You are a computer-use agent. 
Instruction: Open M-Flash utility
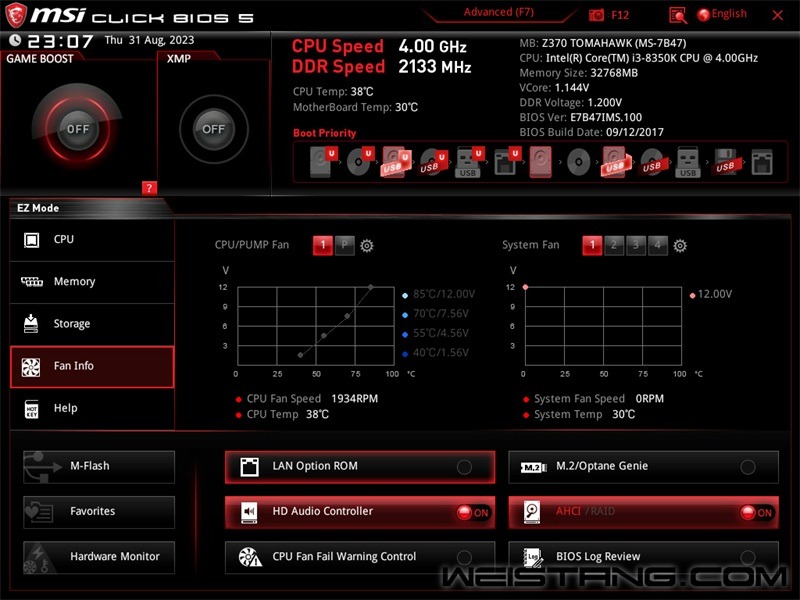(x=99, y=466)
